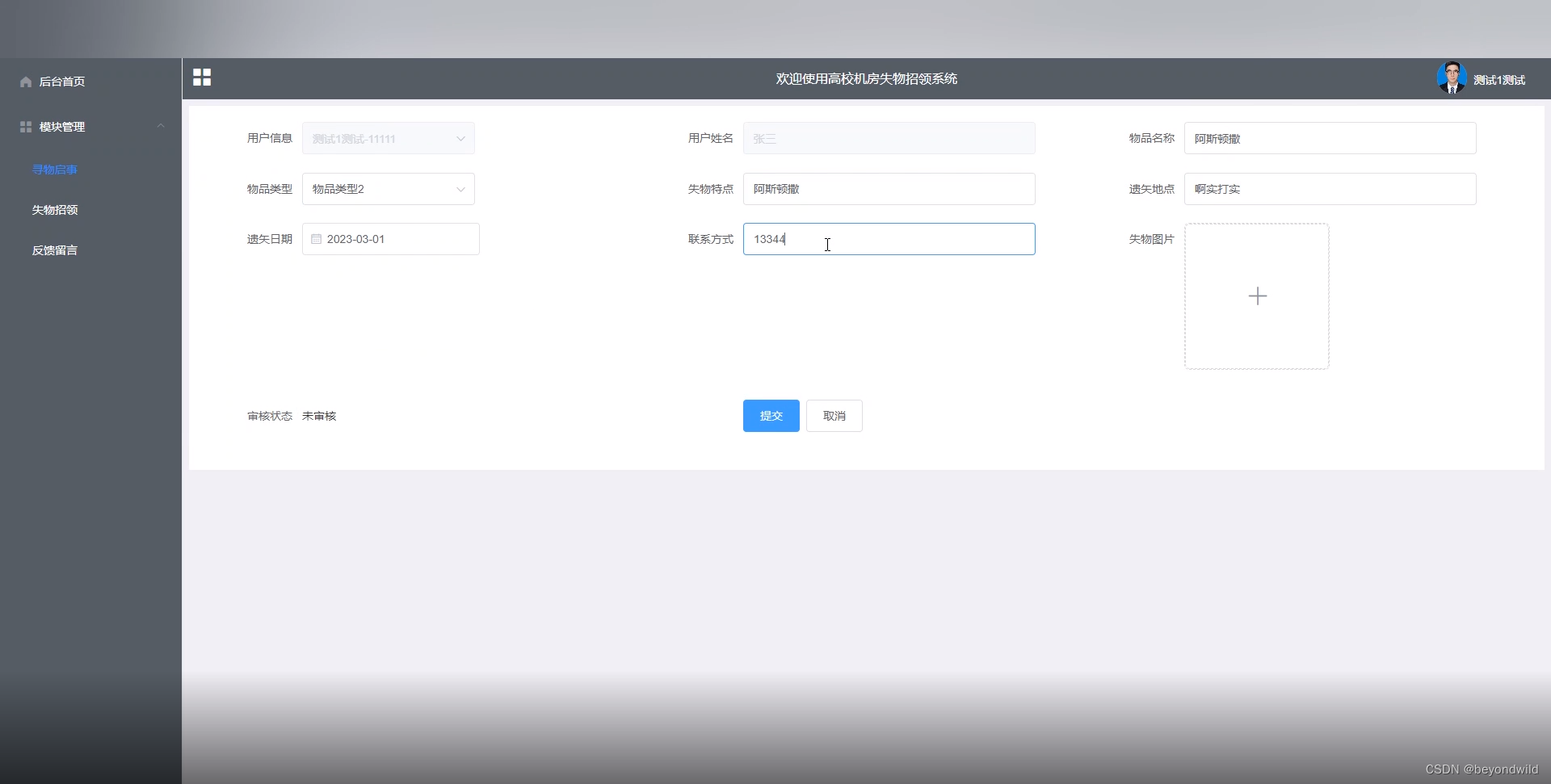Open the grid menu icon in the header
The image size is (1551, 784).
point(201,78)
